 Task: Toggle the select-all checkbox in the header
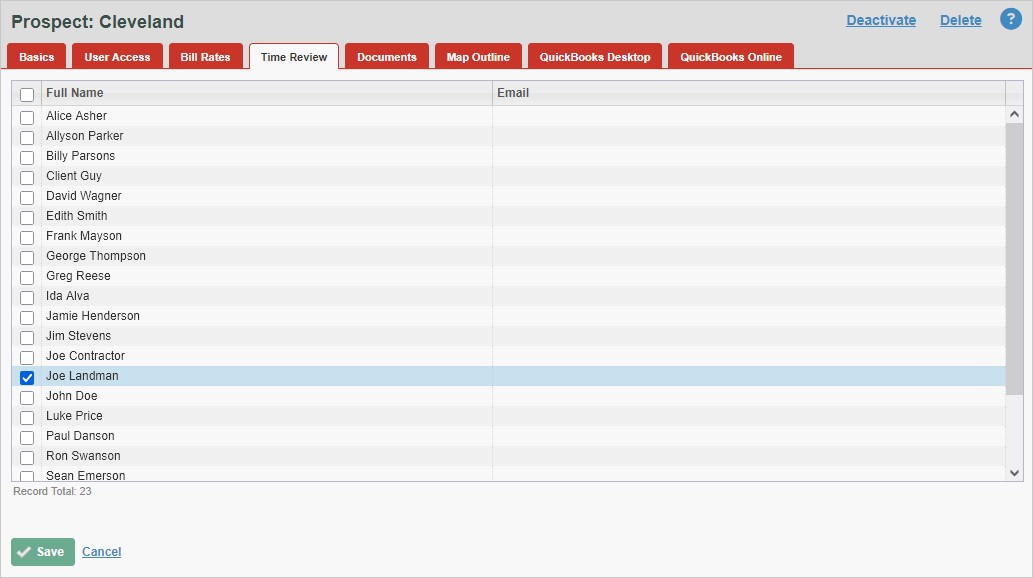click(26, 92)
